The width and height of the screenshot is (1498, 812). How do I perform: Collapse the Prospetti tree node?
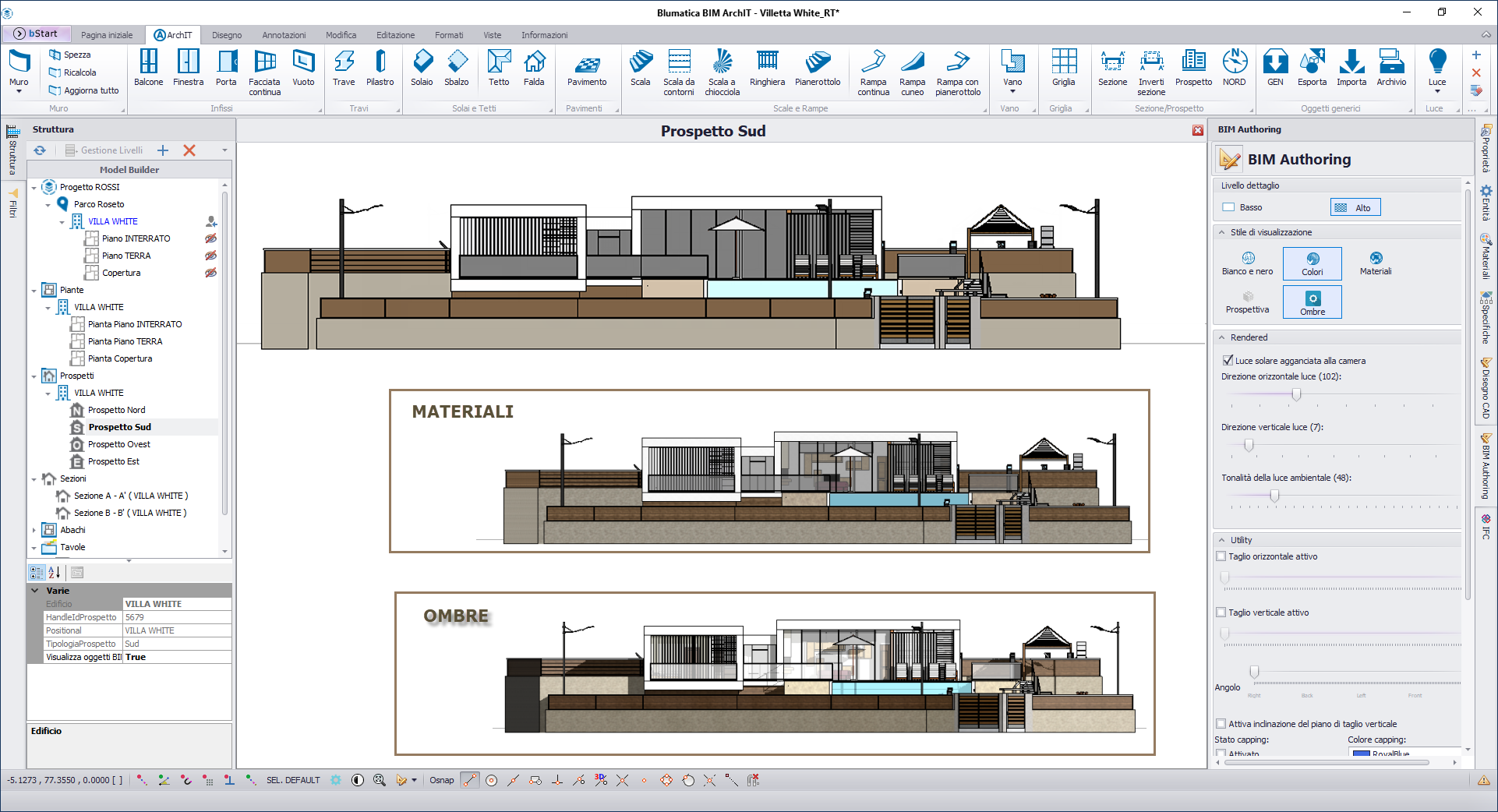pyautogui.click(x=34, y=376)
